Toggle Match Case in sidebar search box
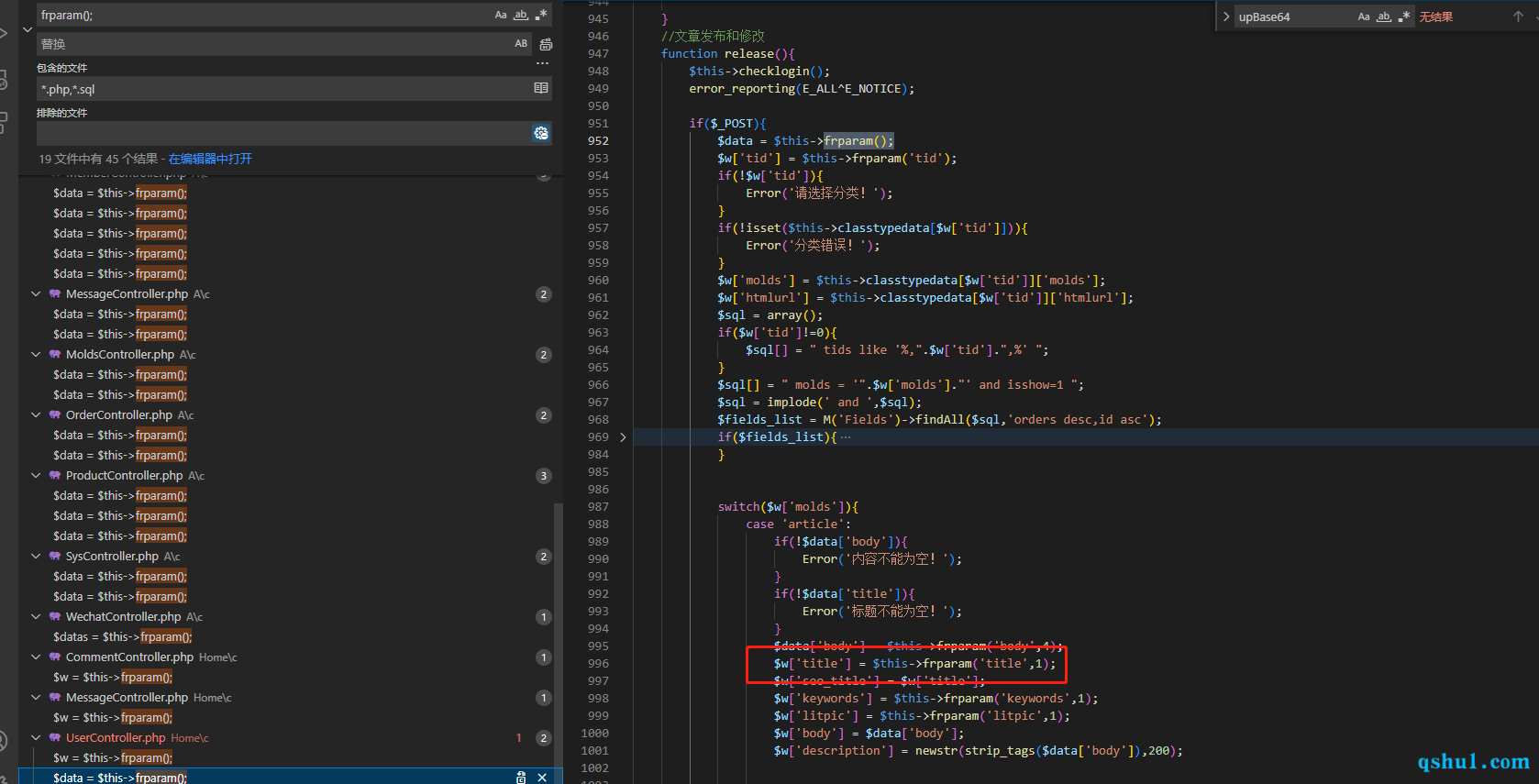 pyautogui.click(x=501, y=15)
